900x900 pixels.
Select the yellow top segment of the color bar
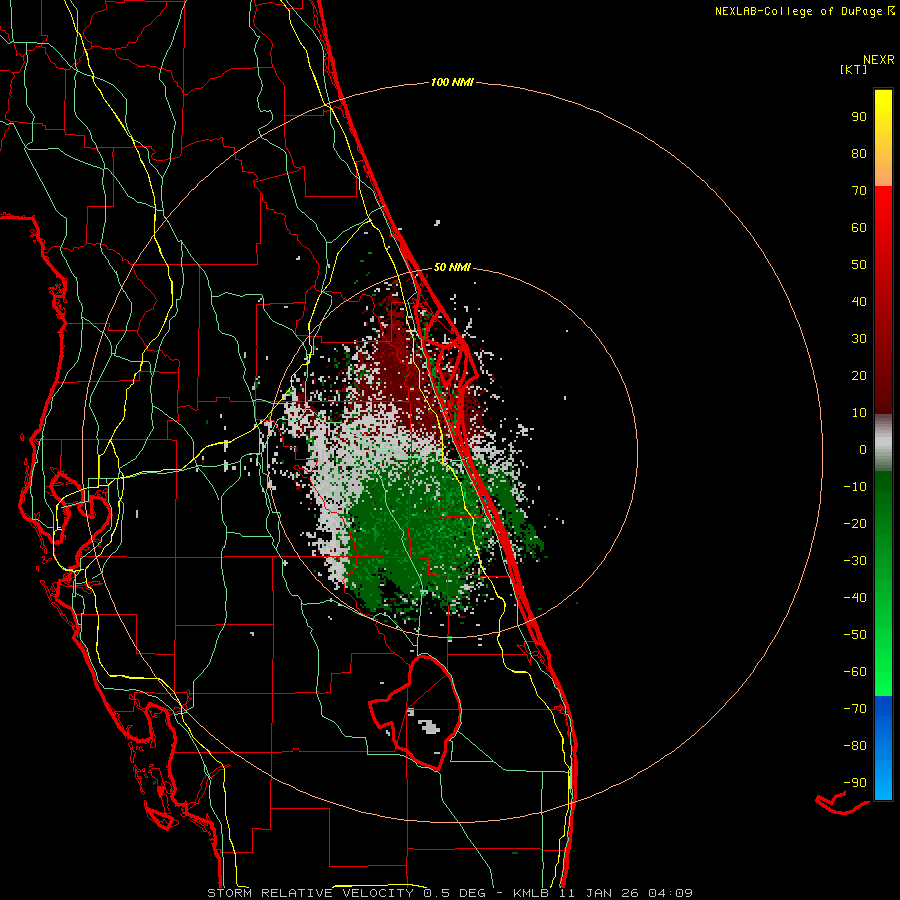tap(883, 138)
